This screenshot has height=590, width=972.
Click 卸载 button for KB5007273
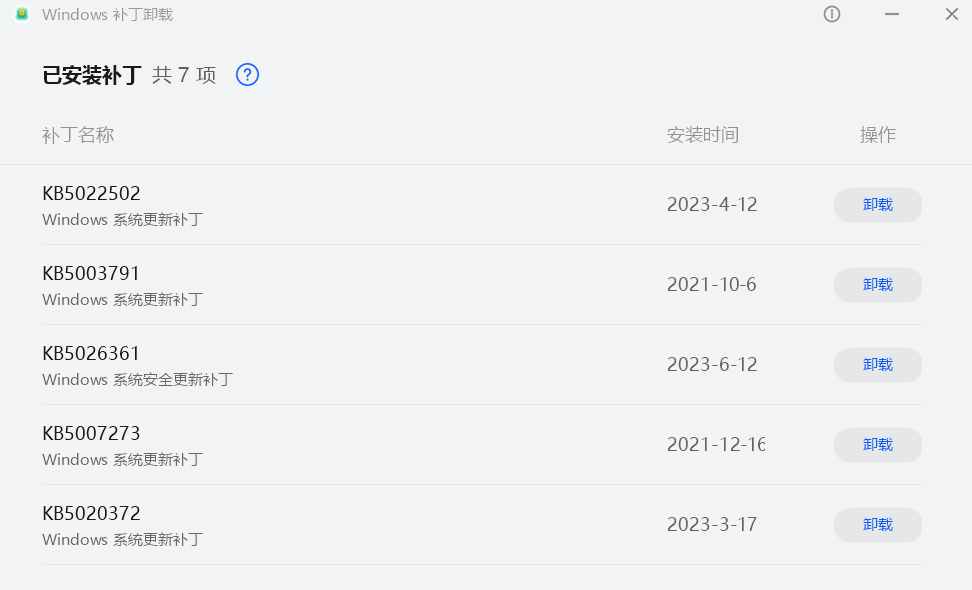(x=877, y=445)
